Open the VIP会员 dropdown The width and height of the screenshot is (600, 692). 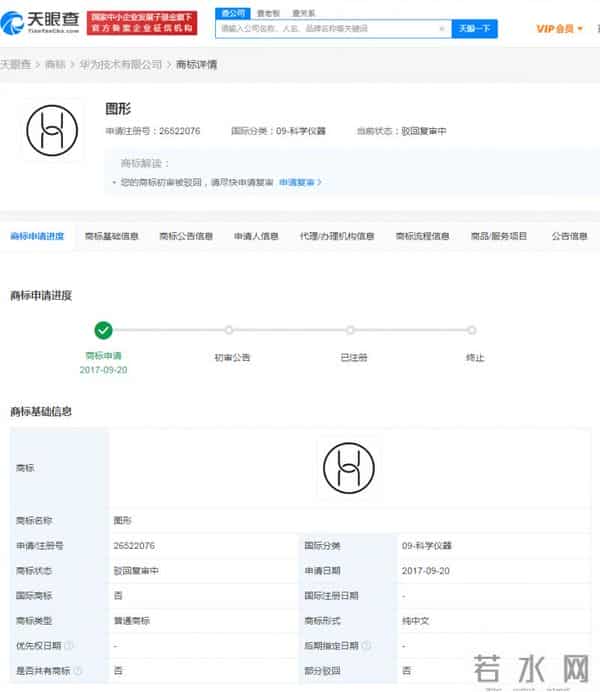point(559,29)
